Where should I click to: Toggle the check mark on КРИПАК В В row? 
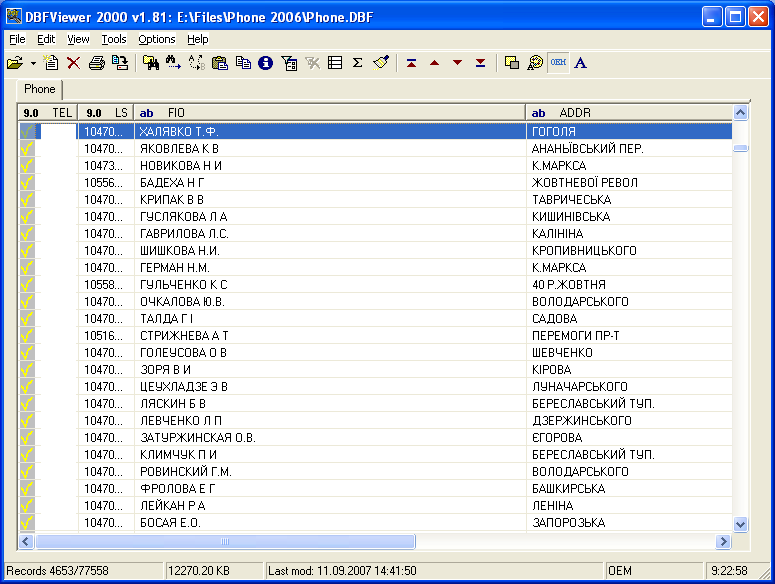tap(27, 200)
